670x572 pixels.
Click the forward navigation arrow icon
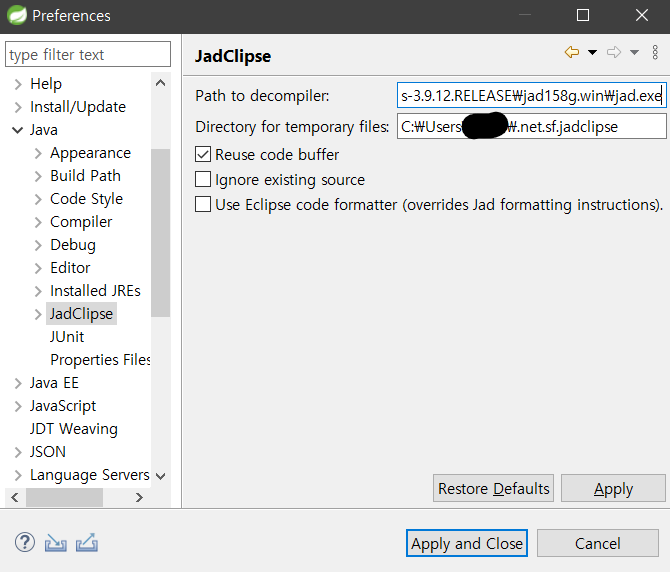coord(614,53)
